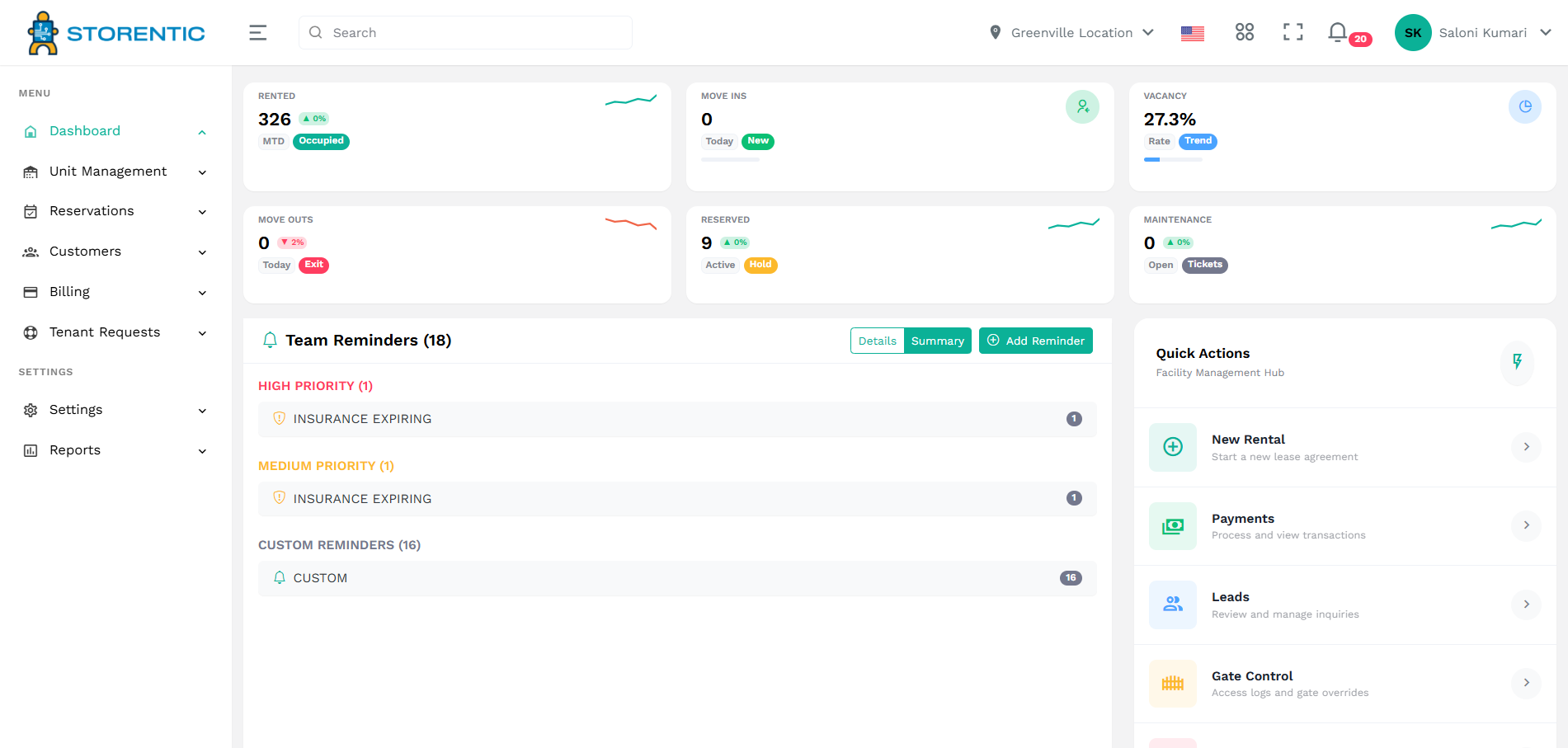This screenshot has height=748, width=1568.
Task: Open the Greenville Location dropdown
Action: click(1071, 32)
